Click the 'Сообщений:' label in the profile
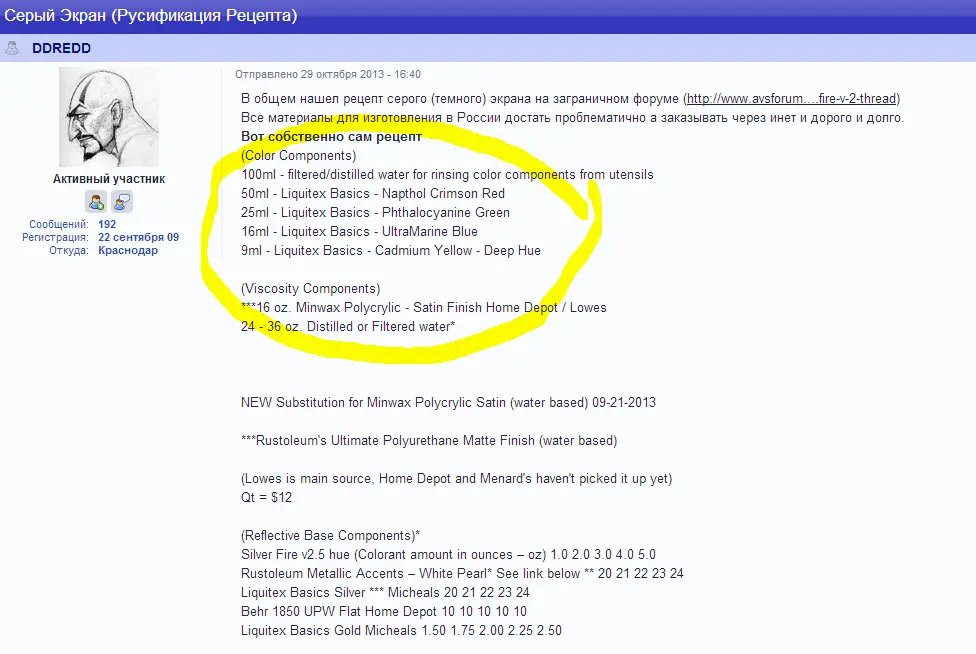This screenshot has height=654, width=976. pos(59,224)
